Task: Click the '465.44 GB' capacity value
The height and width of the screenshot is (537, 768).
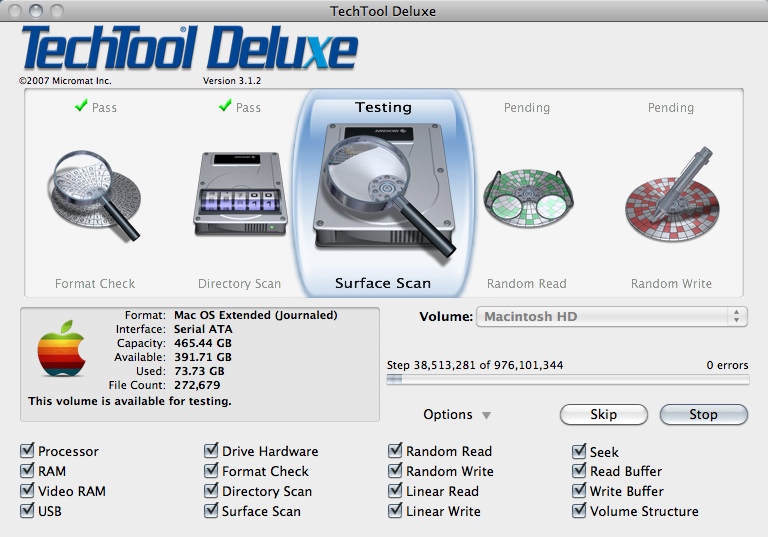Action: click(203, 343)
